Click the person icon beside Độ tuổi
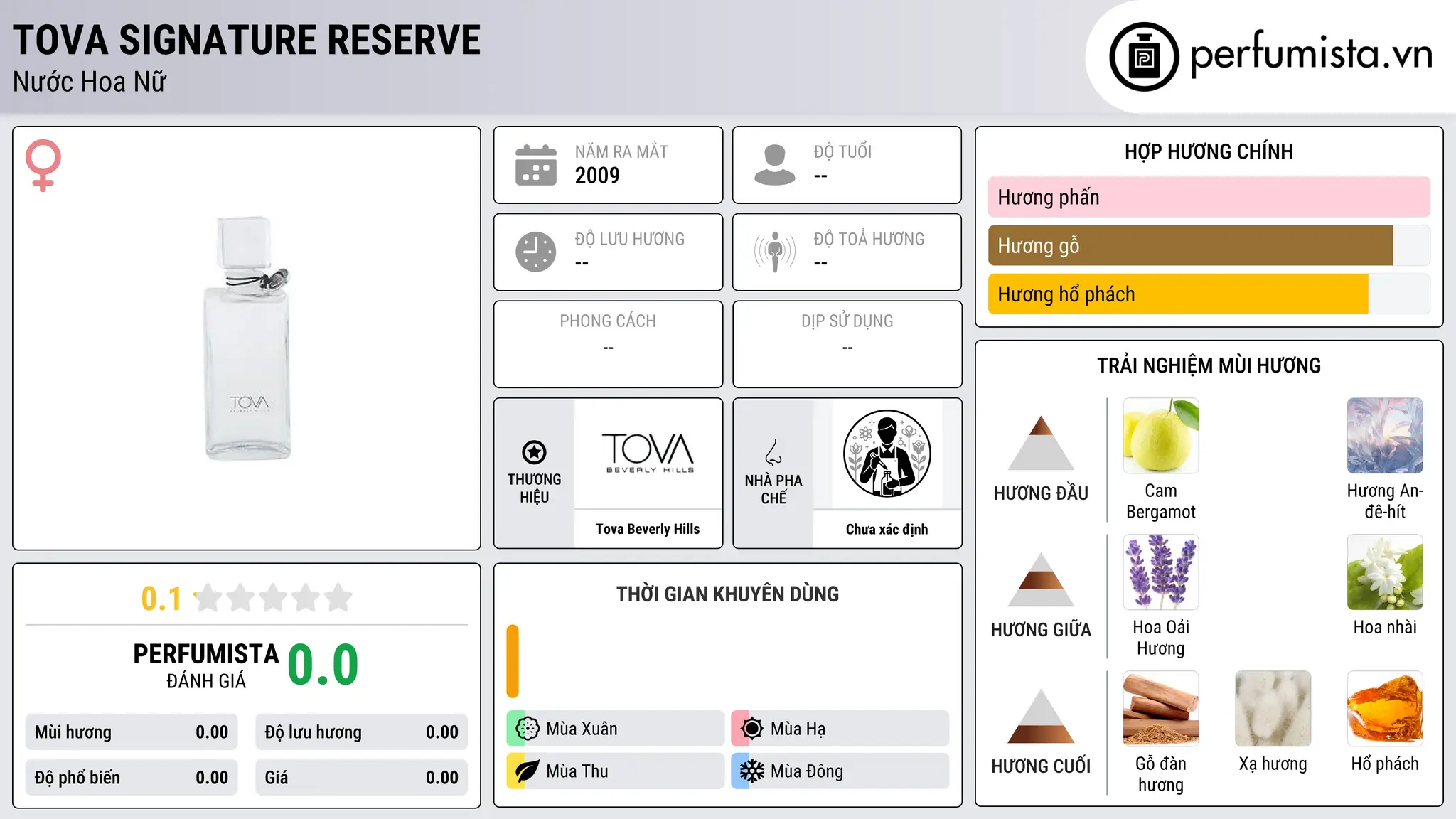 click(x=774, y=165)
